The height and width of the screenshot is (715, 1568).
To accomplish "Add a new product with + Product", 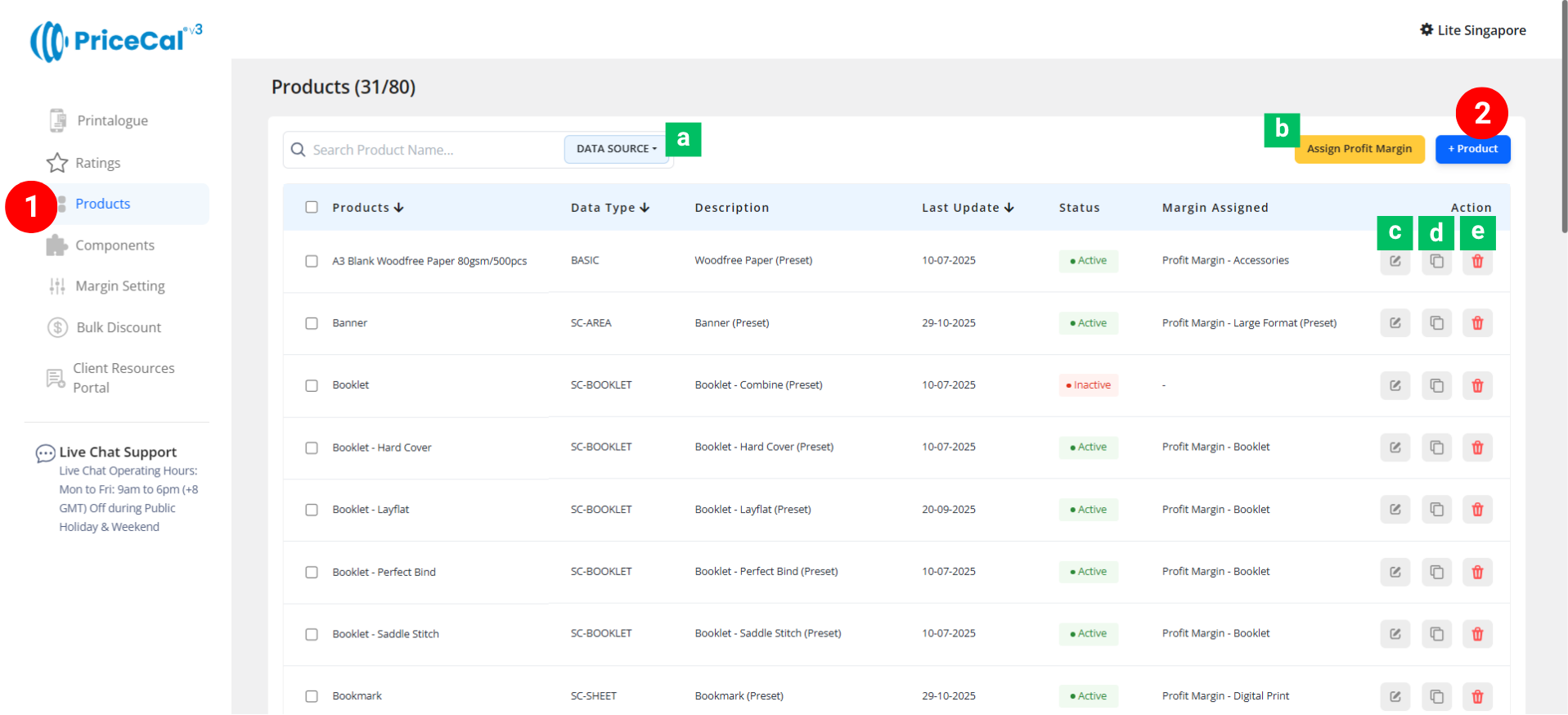I will 1472,149.
